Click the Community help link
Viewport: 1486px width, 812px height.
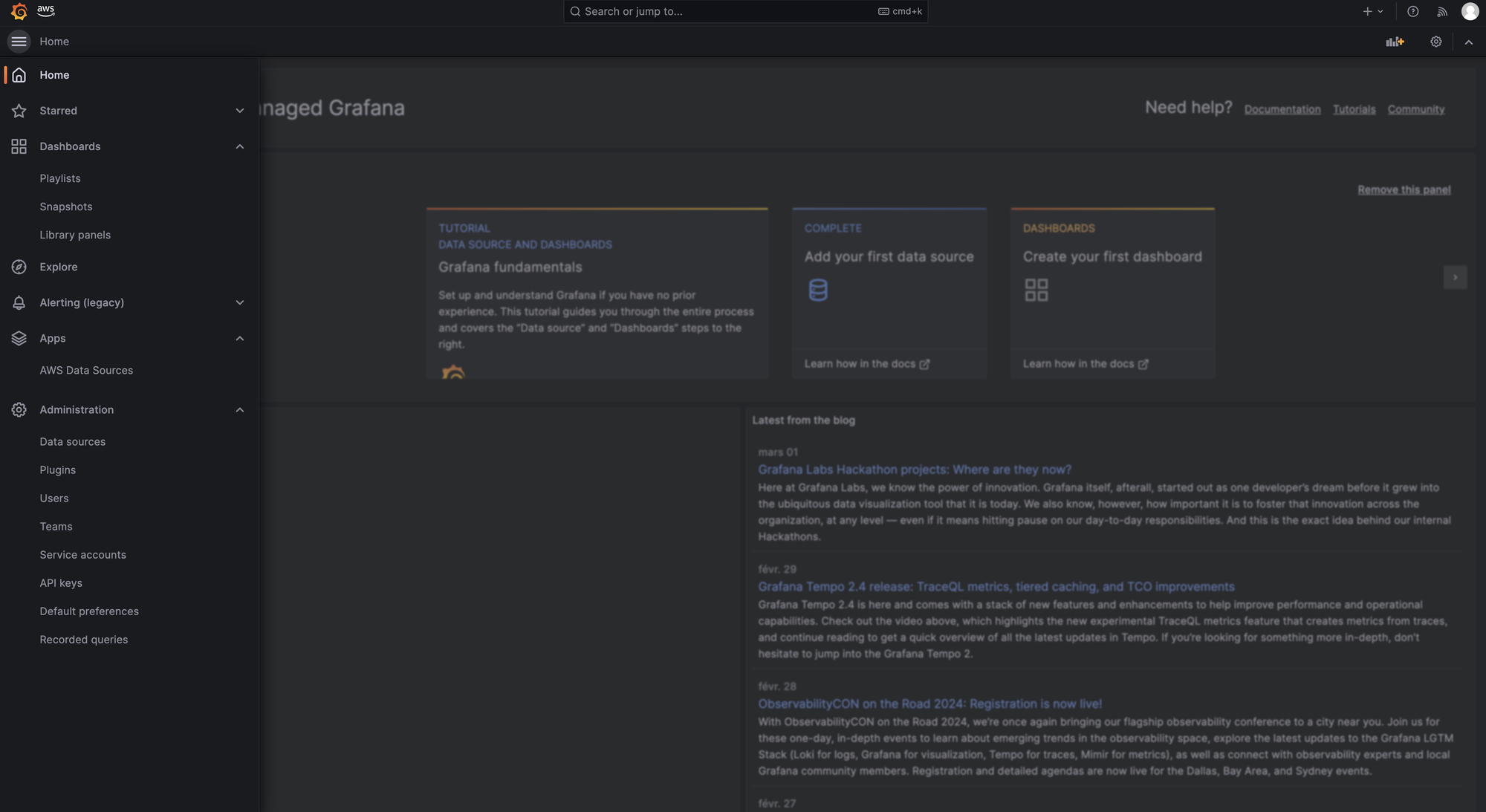tap(1416, 109)
